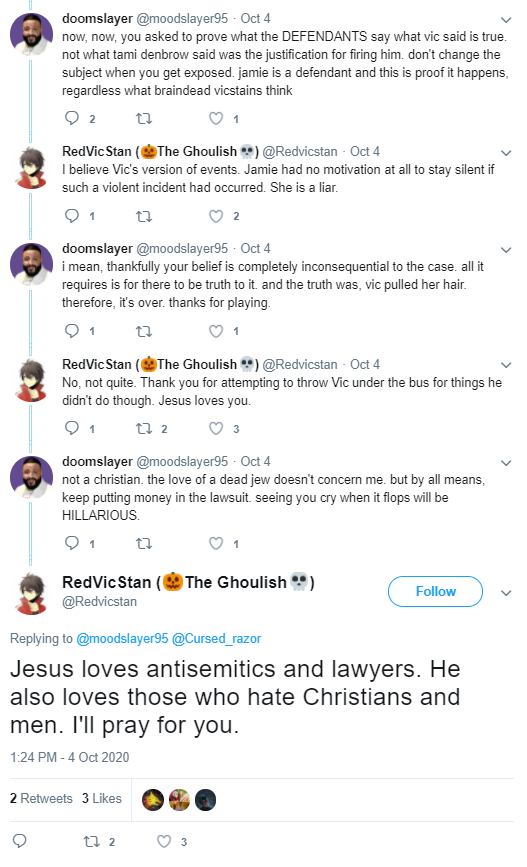
Task: Like the 'thanks for playing' tweet
Action: (x=216, y=331)
